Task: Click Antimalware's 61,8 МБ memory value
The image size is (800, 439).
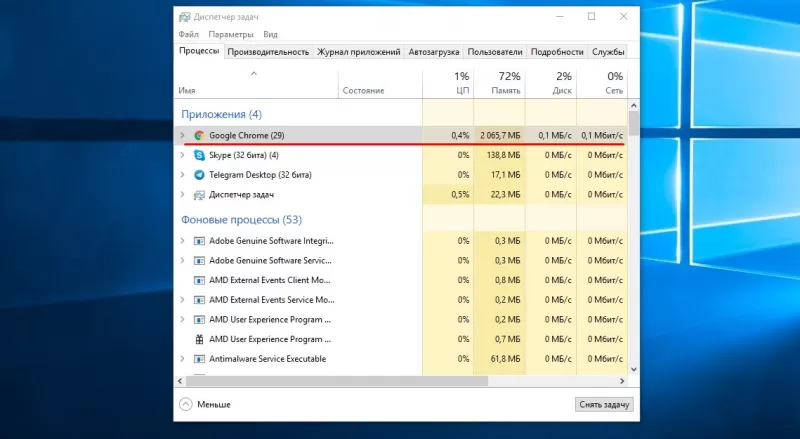Action: pos(506,359)
